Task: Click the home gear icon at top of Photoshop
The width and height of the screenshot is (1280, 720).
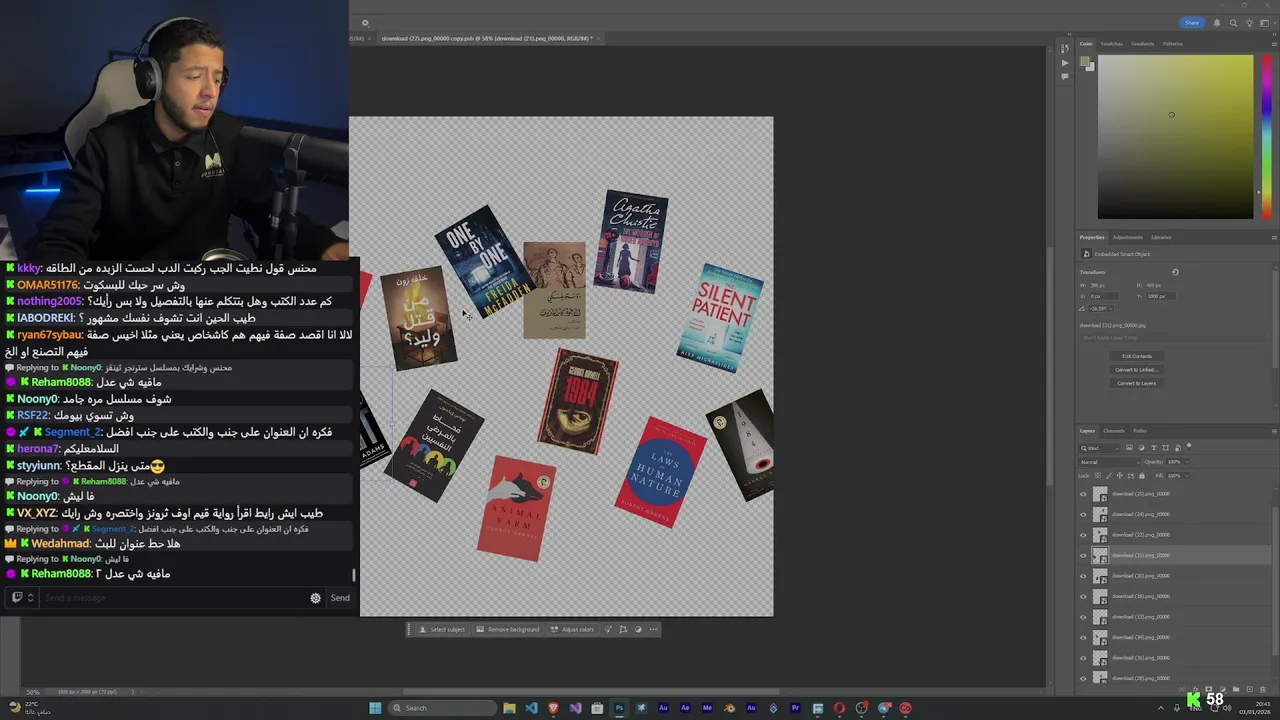Action: (365, 23)
